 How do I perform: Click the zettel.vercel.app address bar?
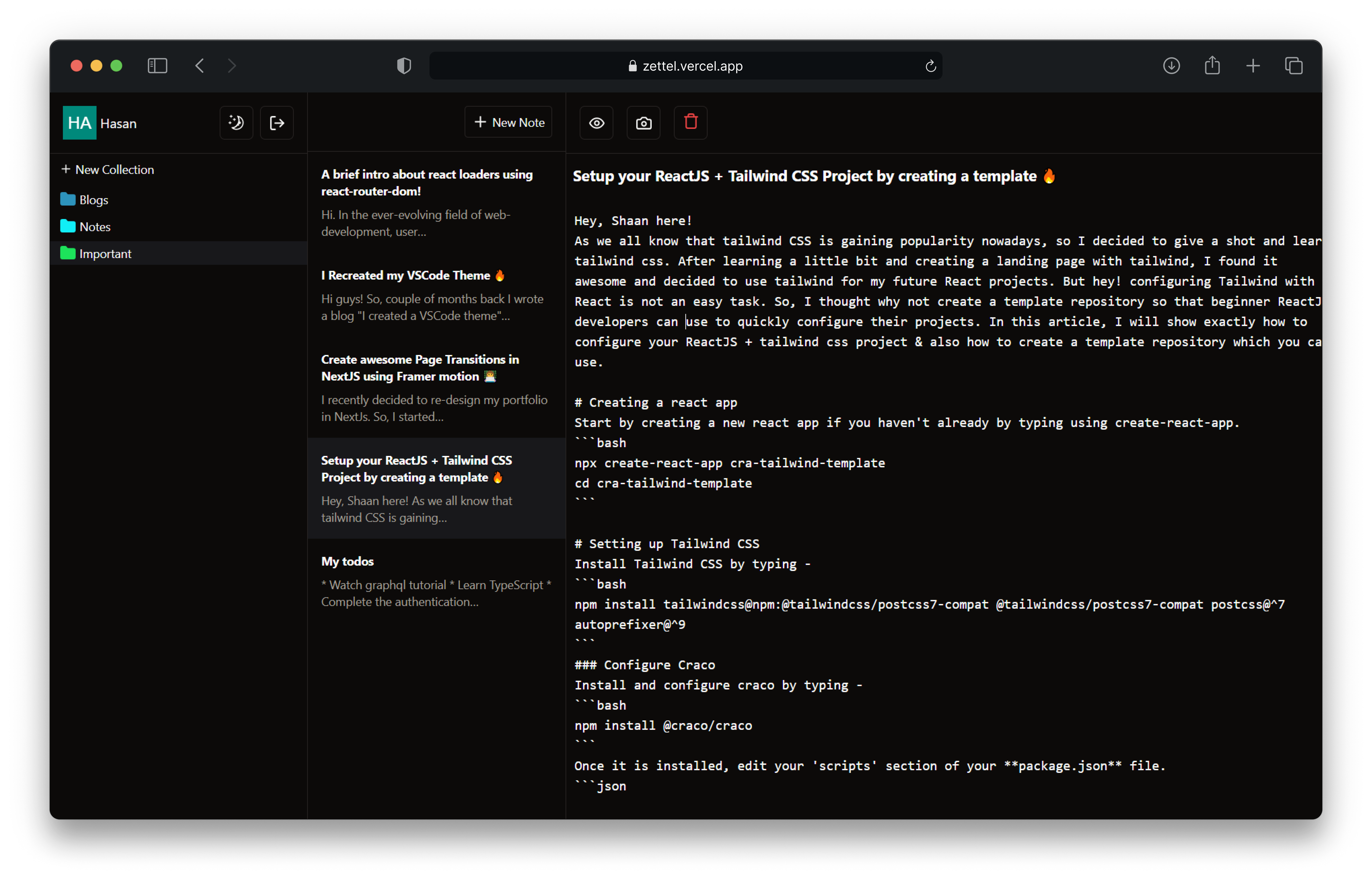click(x=686, y=66)
